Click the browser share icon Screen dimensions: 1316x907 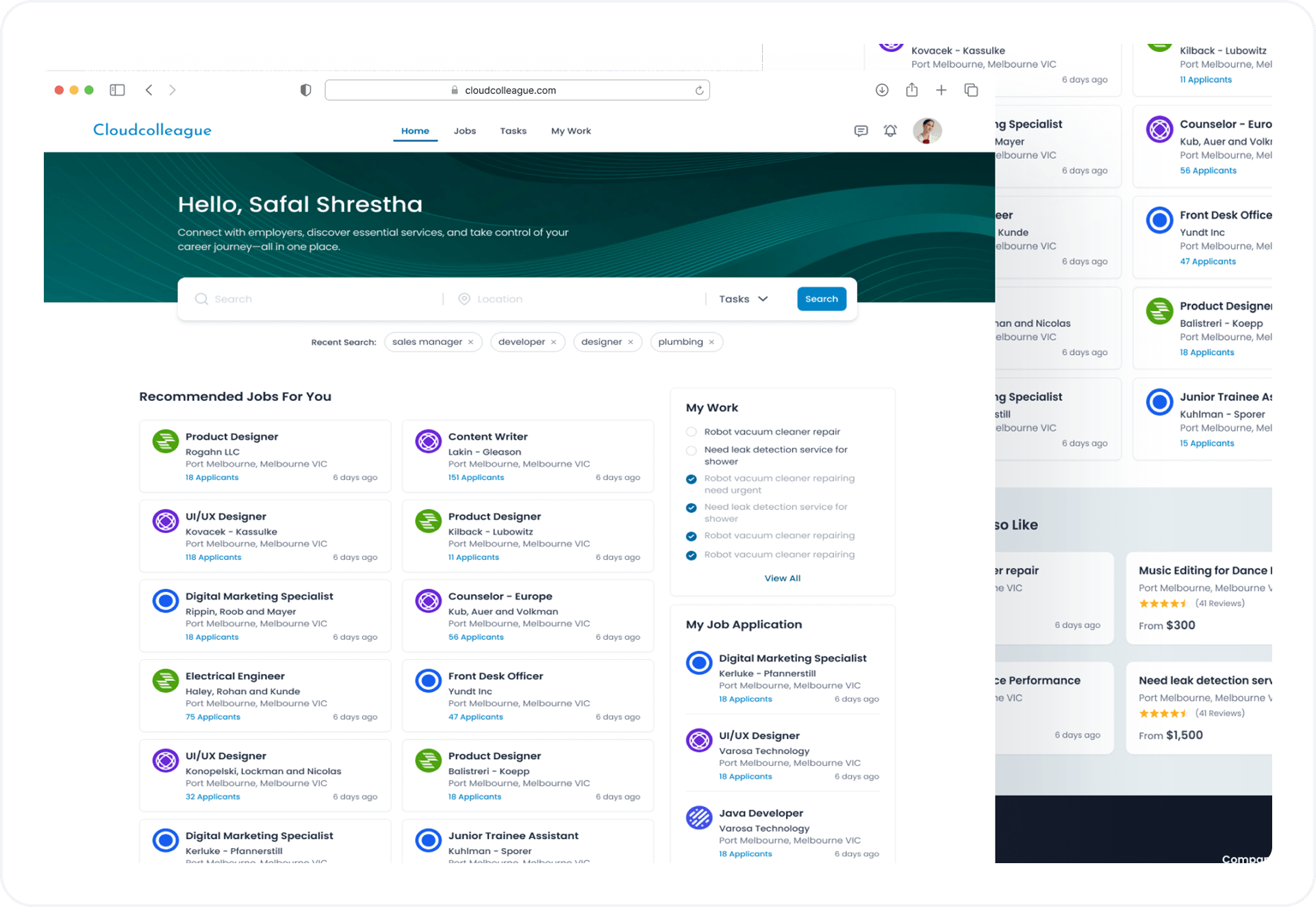tap(911, 90)
